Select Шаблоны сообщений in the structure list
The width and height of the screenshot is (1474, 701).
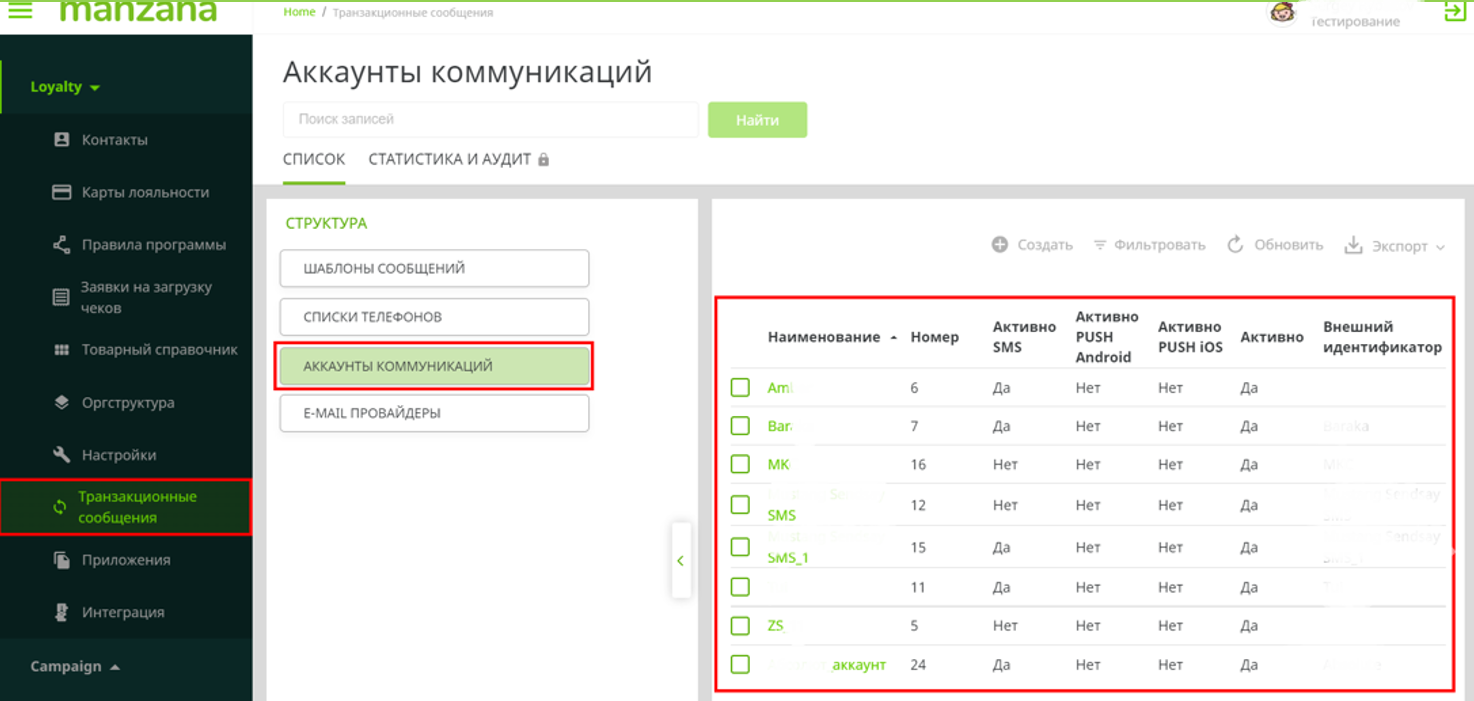[434, 269]
